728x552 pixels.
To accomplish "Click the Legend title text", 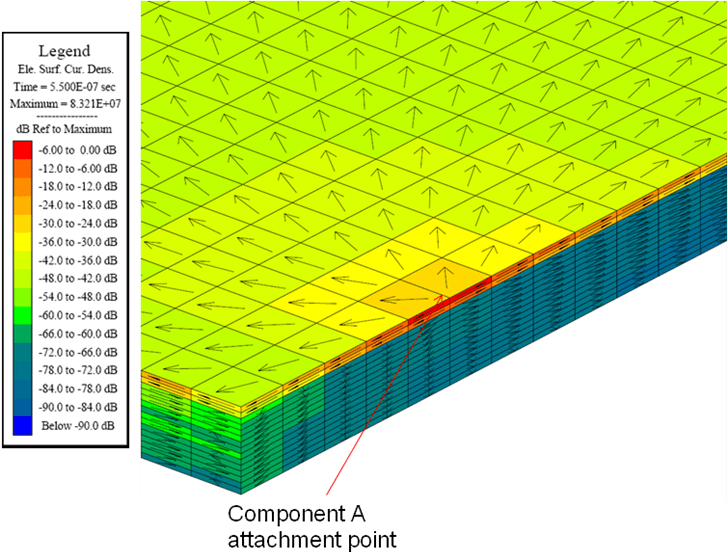I will pos(64,51).
